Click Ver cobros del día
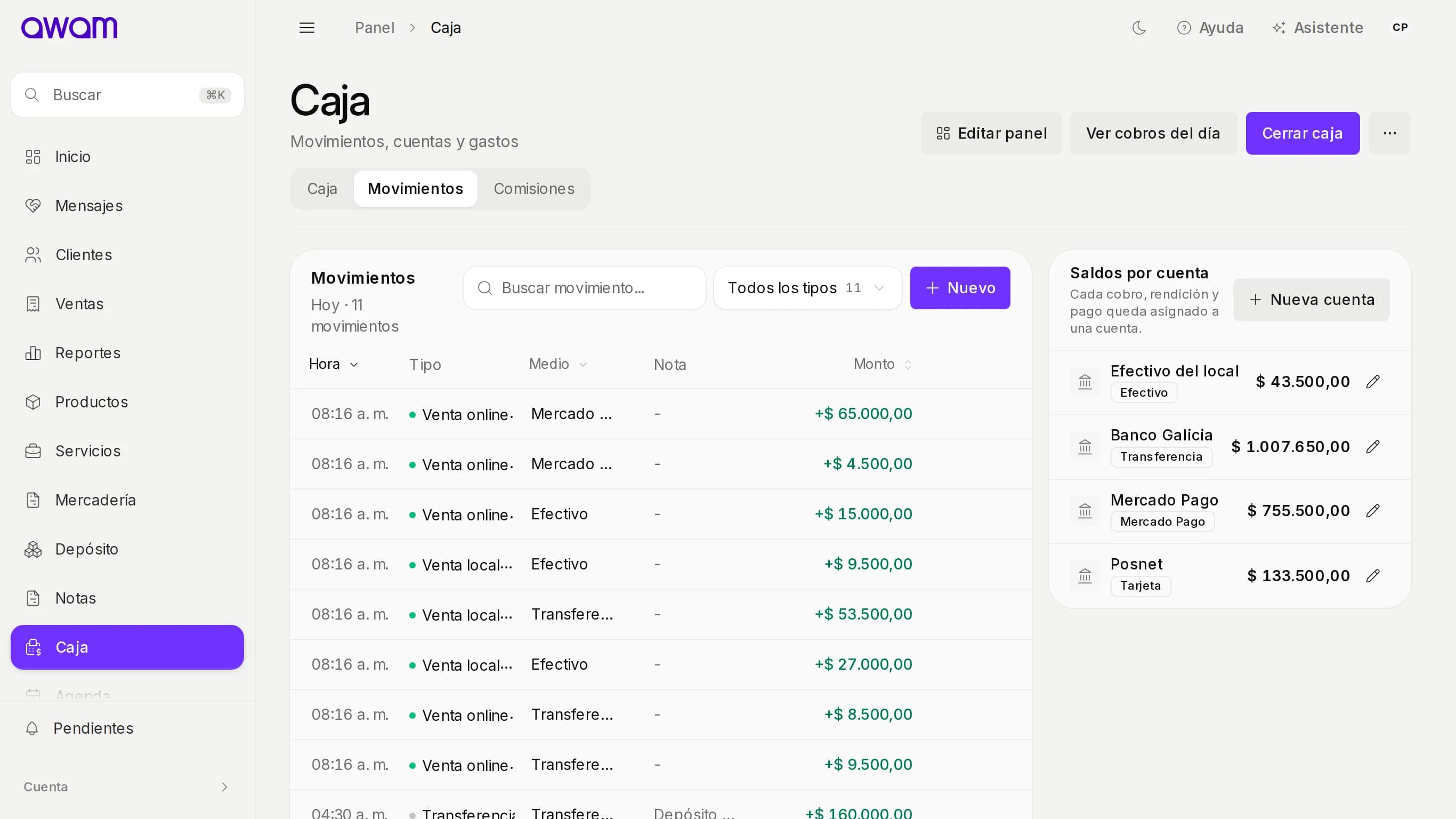The width and height of the screenshot is (1456, 819). pos(1153,133)
